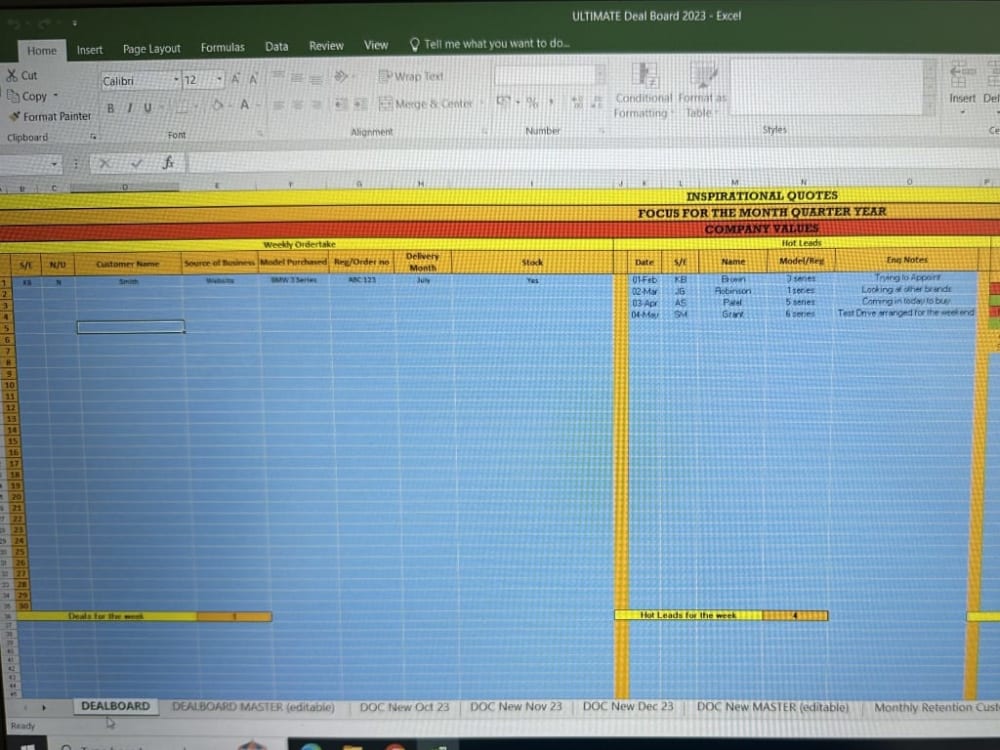Click the fill color bucket
This screenshot has height=750, width=1000.
(x=218, y=105)
